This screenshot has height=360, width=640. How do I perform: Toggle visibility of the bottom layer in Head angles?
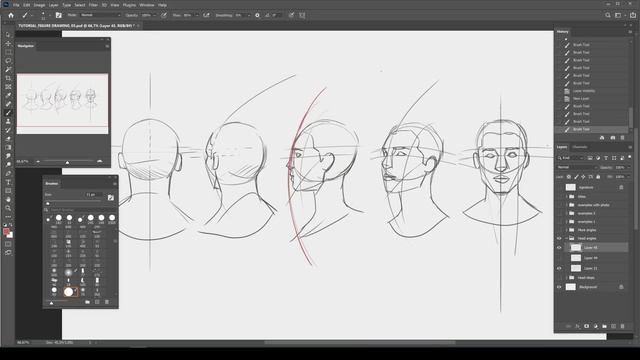559,268
